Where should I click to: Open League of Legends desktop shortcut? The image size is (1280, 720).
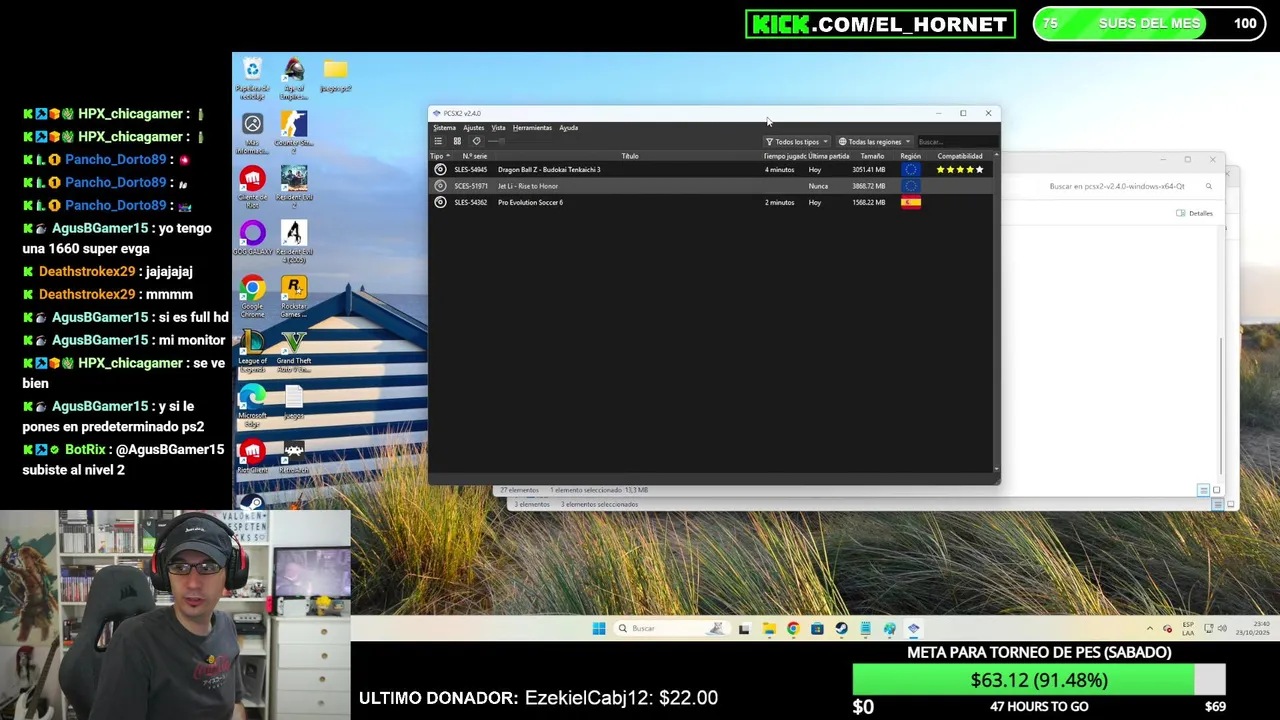point(252,352)
